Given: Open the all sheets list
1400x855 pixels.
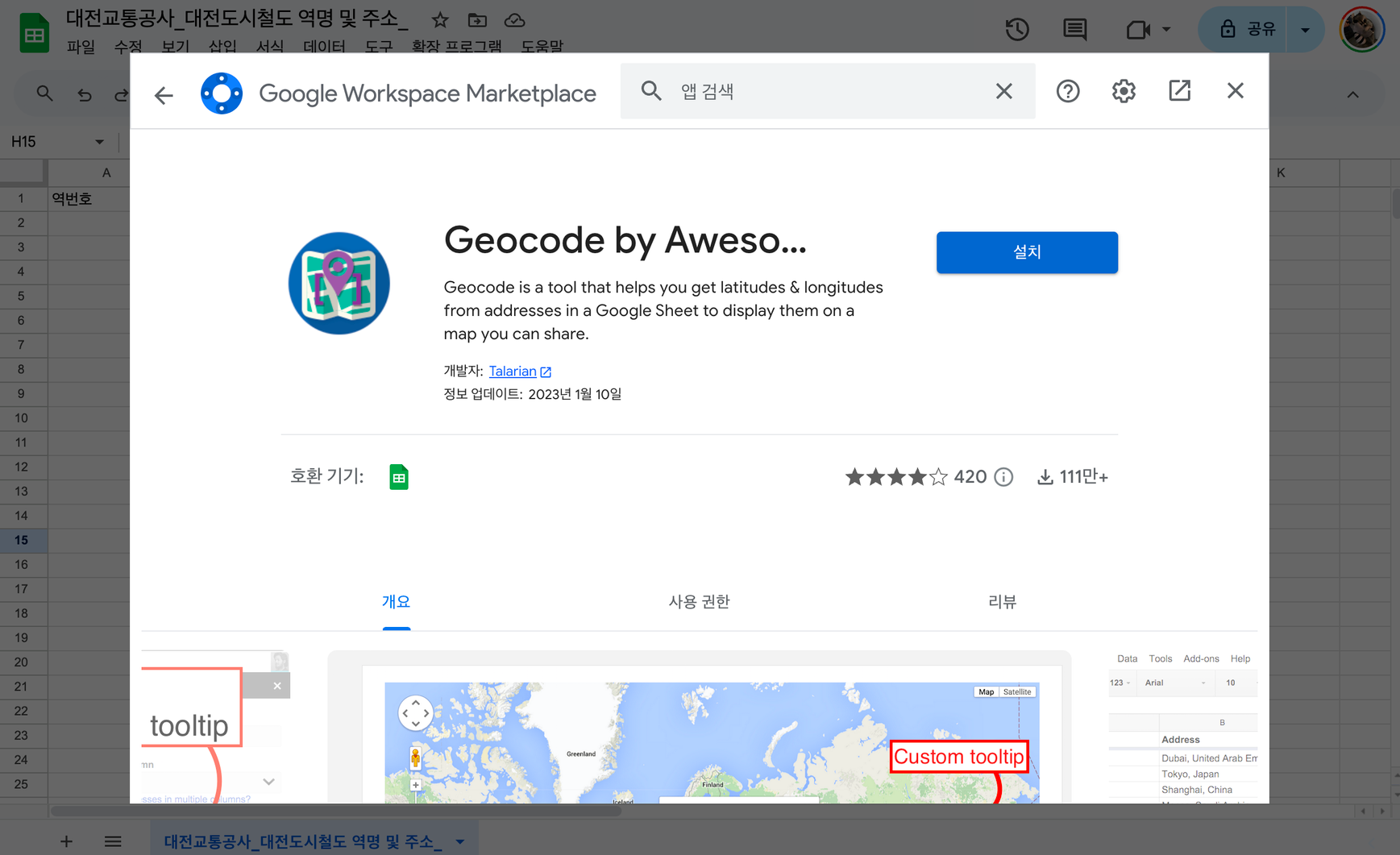Looking at the screenshot, I should point(113,841).
